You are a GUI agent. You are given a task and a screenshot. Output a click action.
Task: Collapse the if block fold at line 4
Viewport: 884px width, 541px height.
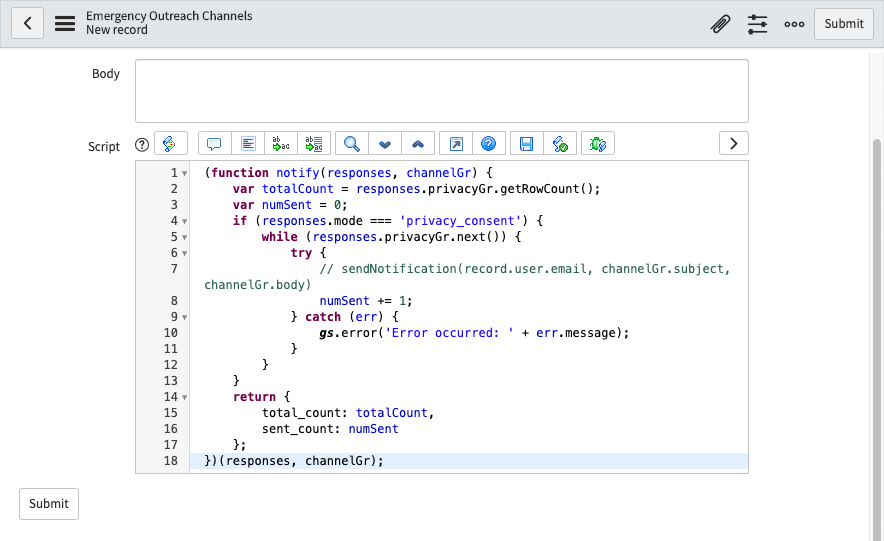pos(184,221)
